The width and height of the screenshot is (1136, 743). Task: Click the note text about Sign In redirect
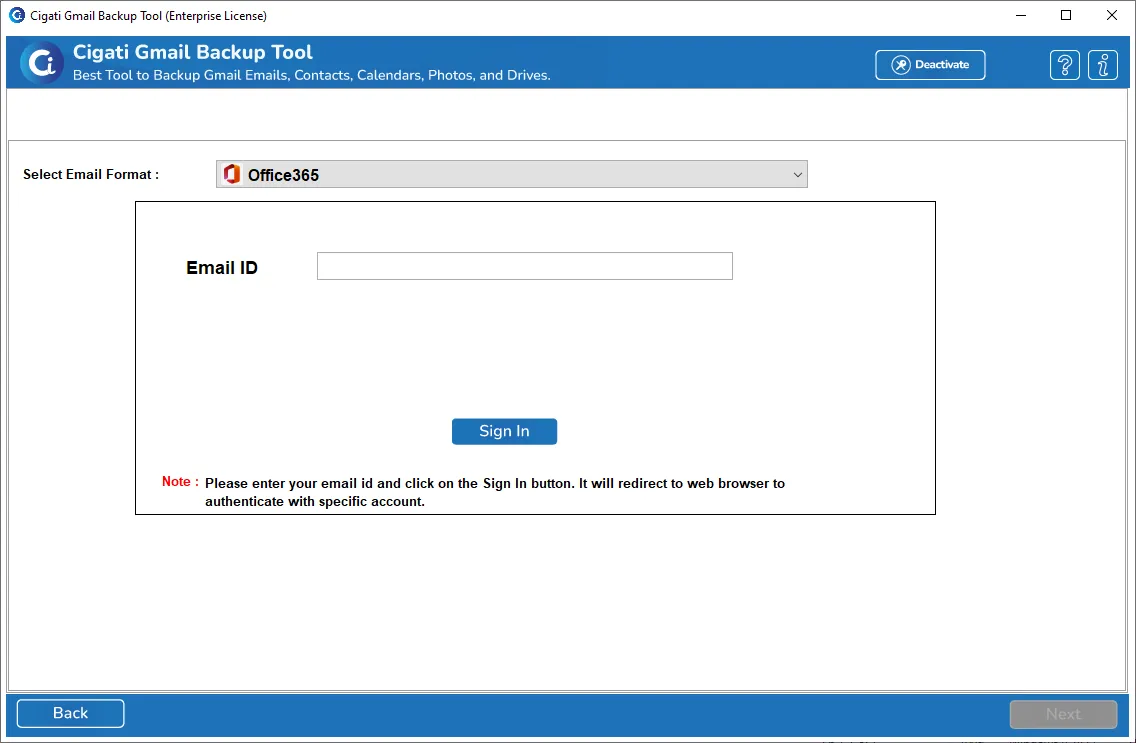coord(495,492)
